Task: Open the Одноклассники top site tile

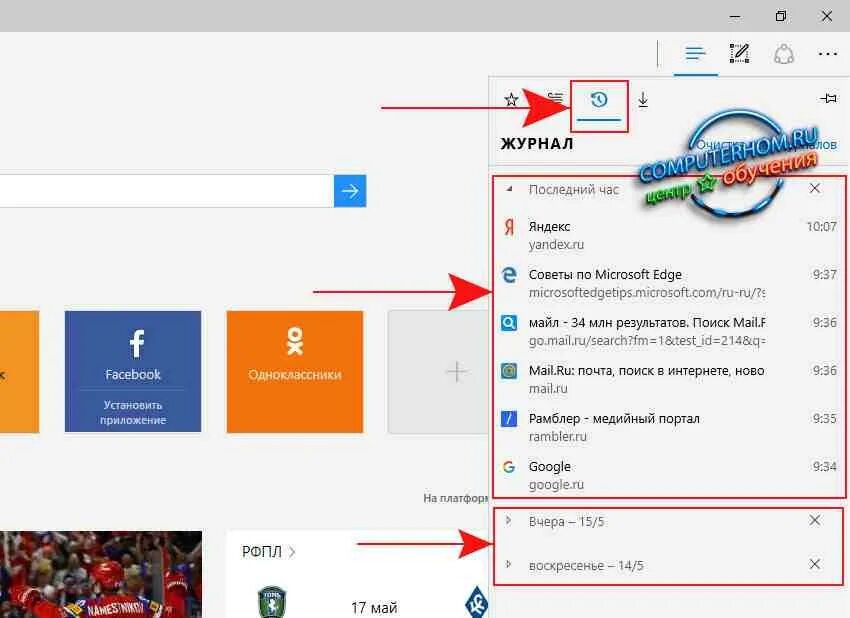Action: 295,371
